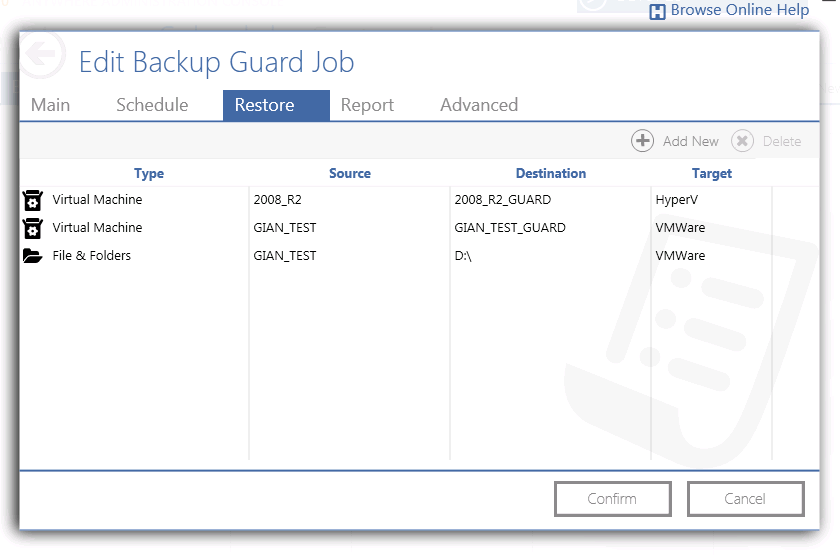This screenshot has width=840, height=555.
Task: Click the virtual machine icon in the GIAN_TEST_GUARD row
Action: 33,228
